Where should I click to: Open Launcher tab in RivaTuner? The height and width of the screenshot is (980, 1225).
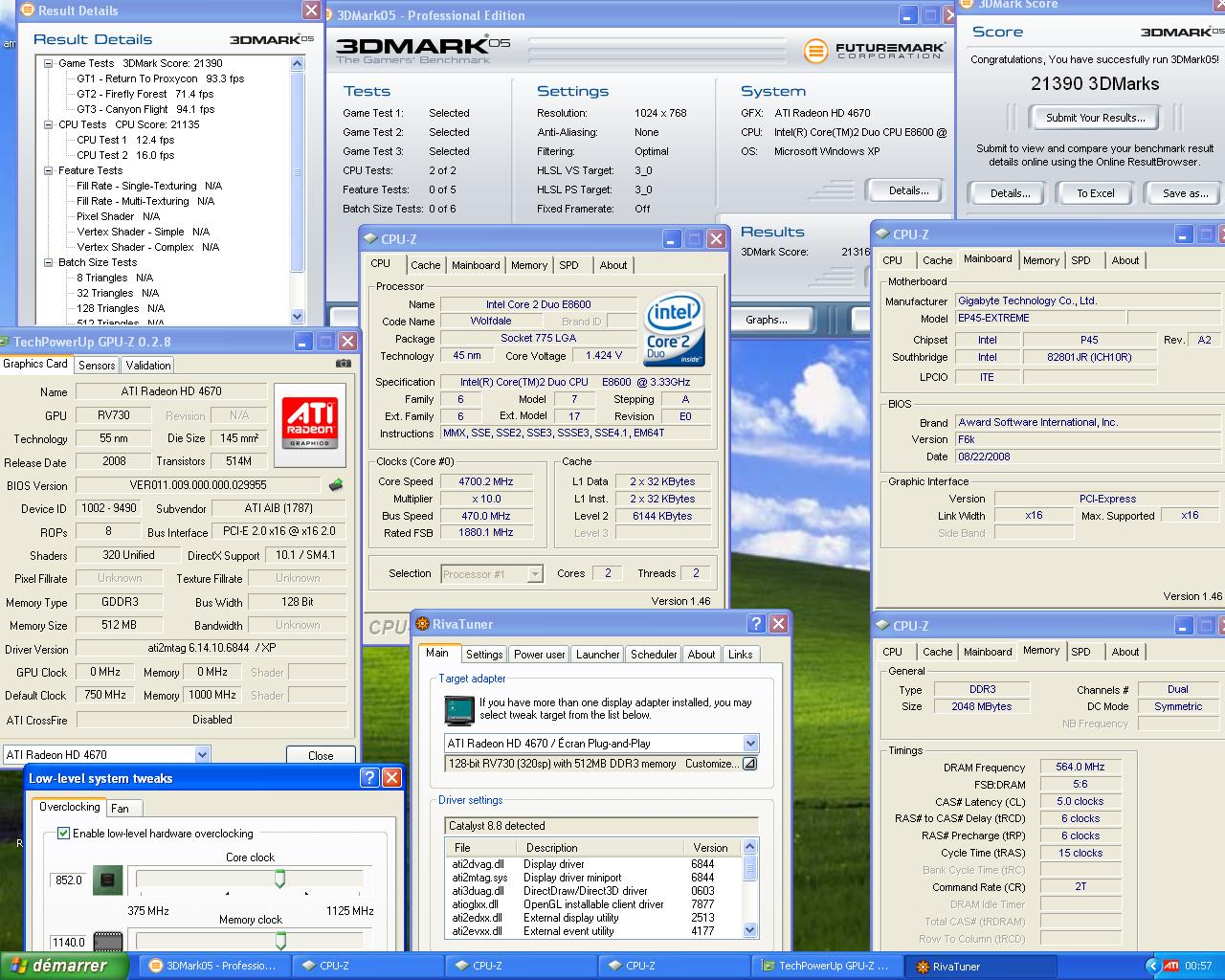point(598,655)
